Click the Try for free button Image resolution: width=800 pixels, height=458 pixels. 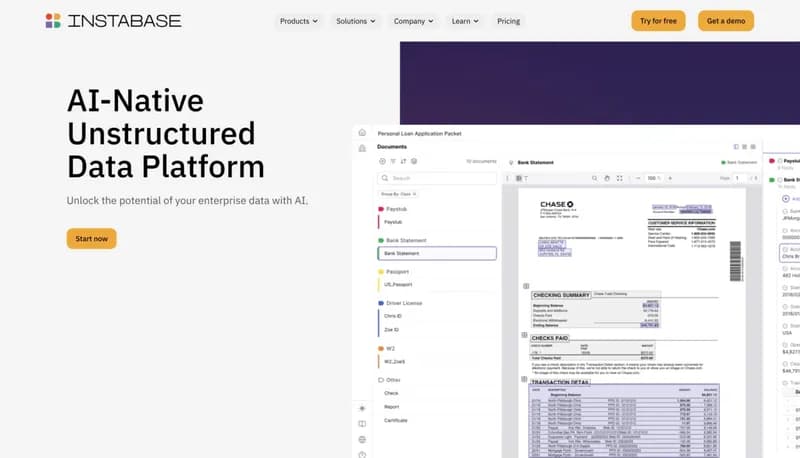coord(658,21)
